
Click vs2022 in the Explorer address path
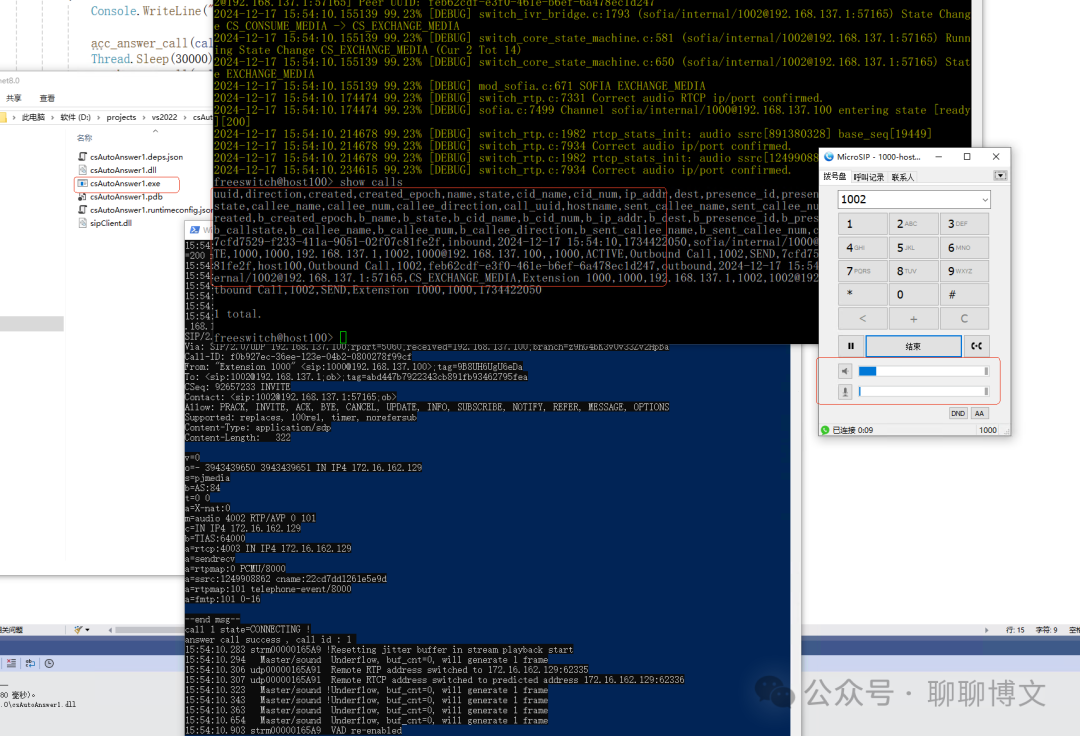coord(165,118)
